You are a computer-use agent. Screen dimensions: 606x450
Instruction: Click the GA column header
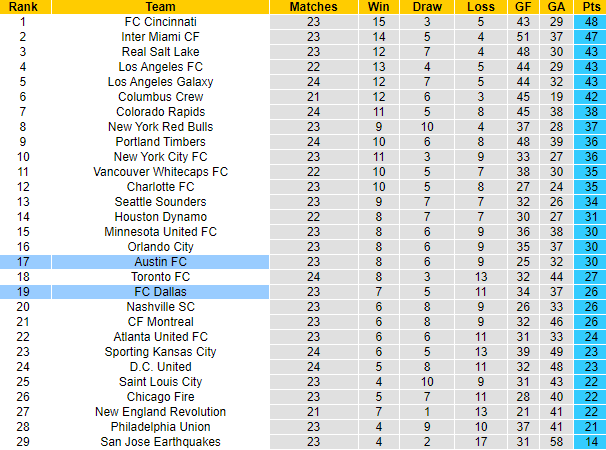556,7
